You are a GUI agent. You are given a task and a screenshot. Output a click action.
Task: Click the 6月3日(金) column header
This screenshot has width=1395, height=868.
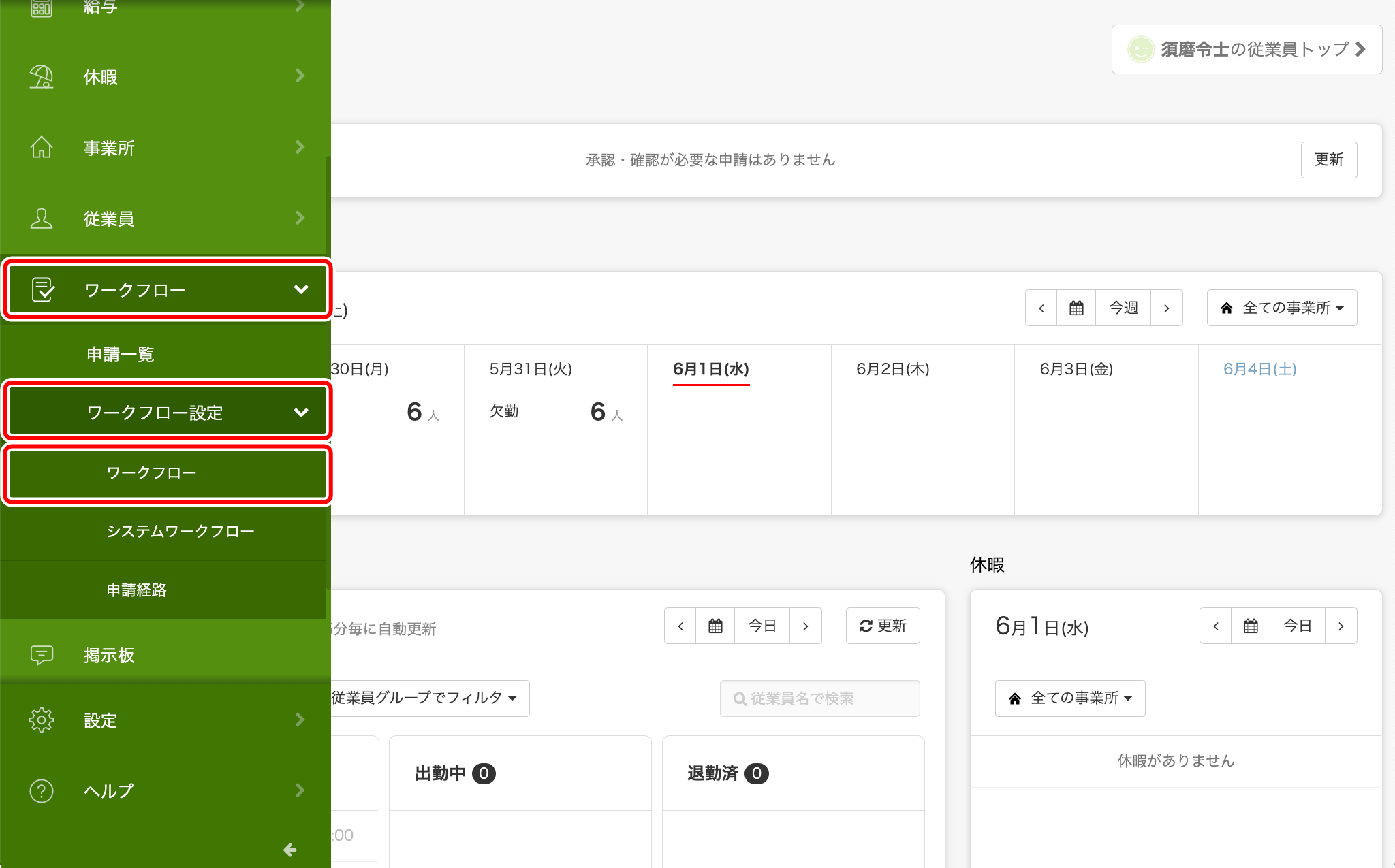coord(1077,369)
